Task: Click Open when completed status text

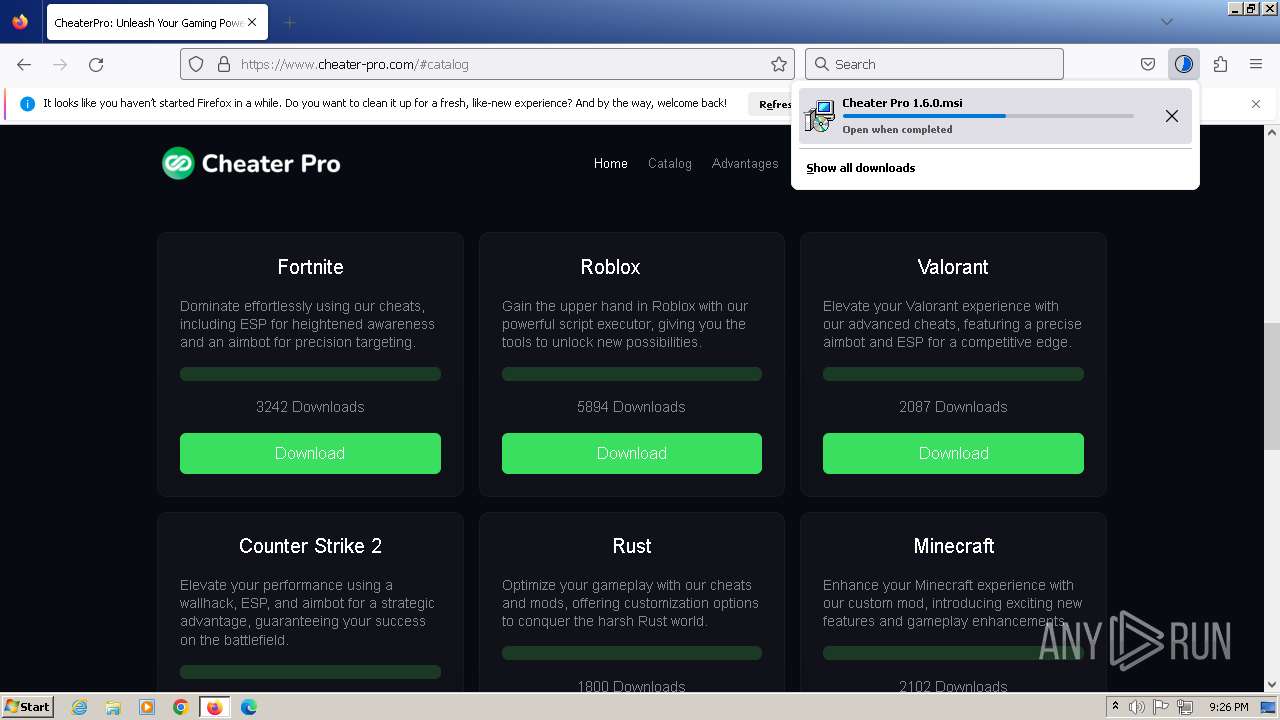Action: 897,130
